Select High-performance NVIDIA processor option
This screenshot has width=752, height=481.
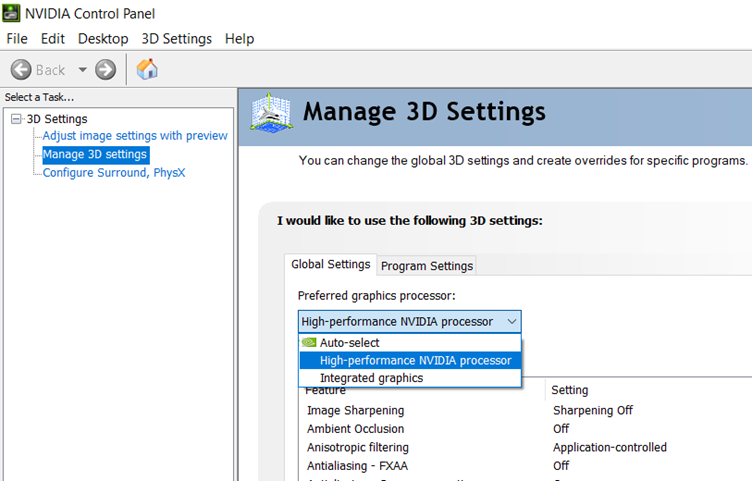[414, 360]
